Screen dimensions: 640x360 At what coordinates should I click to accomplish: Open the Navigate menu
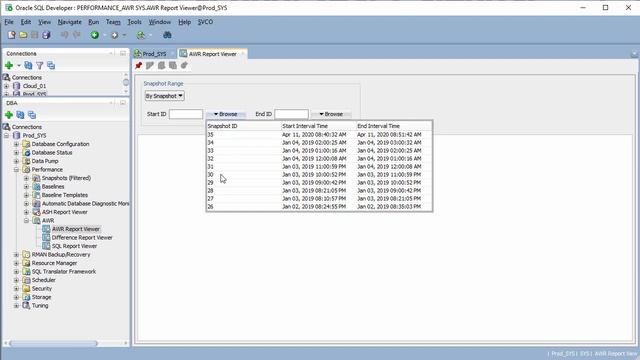coord(69,22)
